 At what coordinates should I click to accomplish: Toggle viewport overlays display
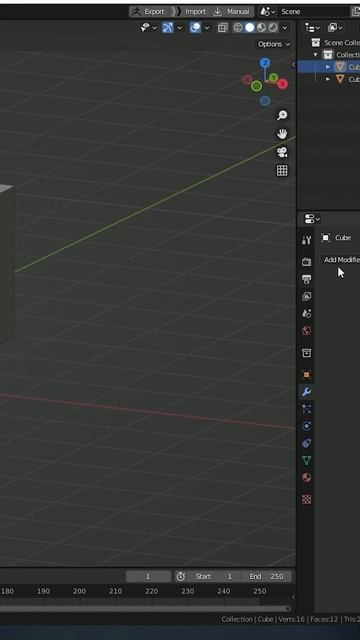click(x=195, y=28)
